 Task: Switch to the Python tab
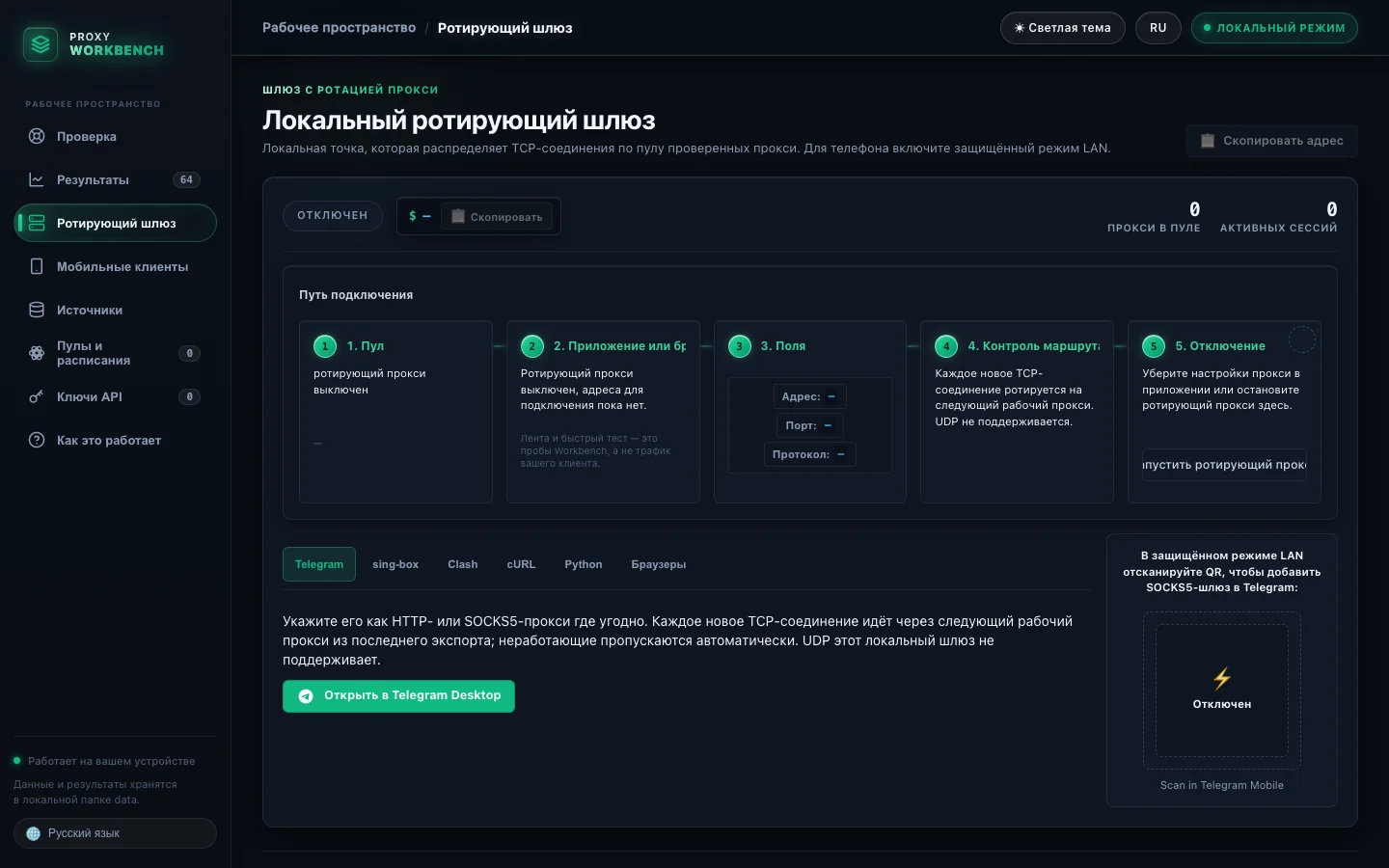click(x=584, y=564)
